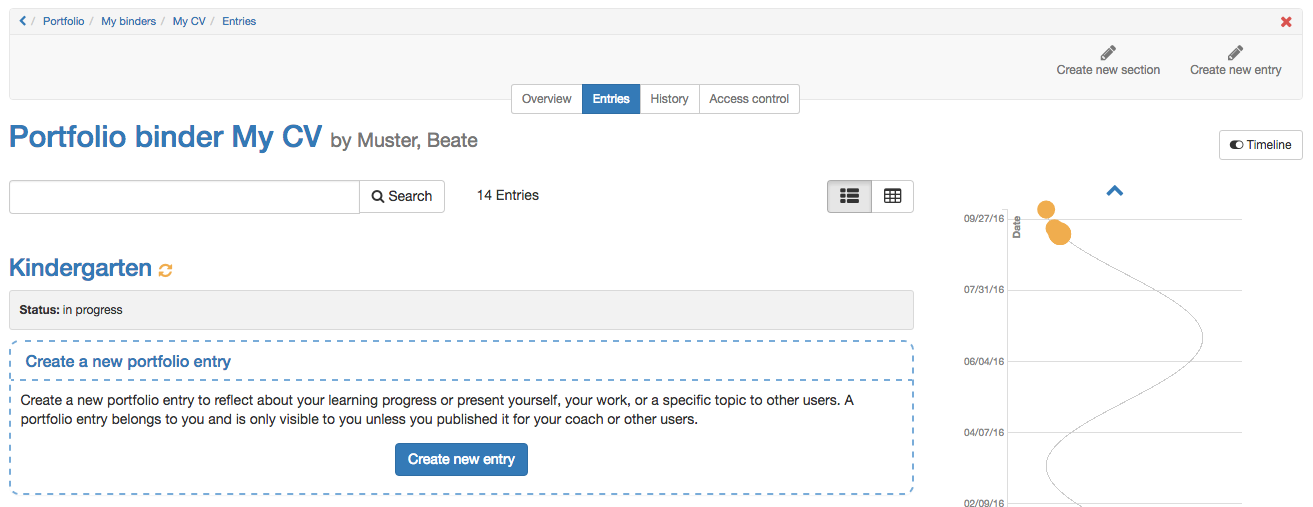Go to Portfolio in breadcrumb
The height and width of the screenshot is (507, 1313).
pyautogui.click(x=63, y=21)
